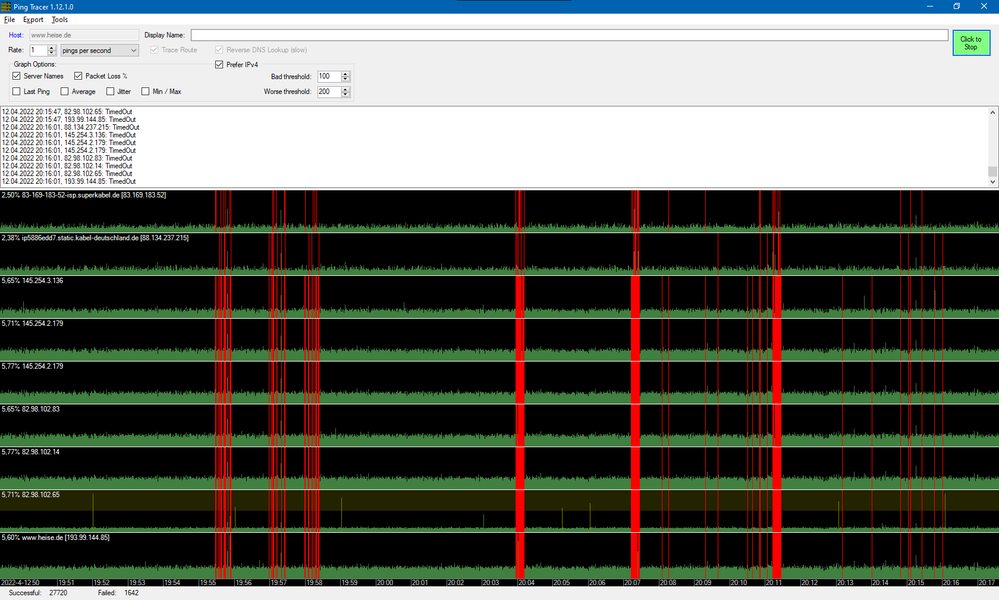Screen dimensions: 999x600
Task: Click the 20:11 marker on the timeline
Action: 773,583
